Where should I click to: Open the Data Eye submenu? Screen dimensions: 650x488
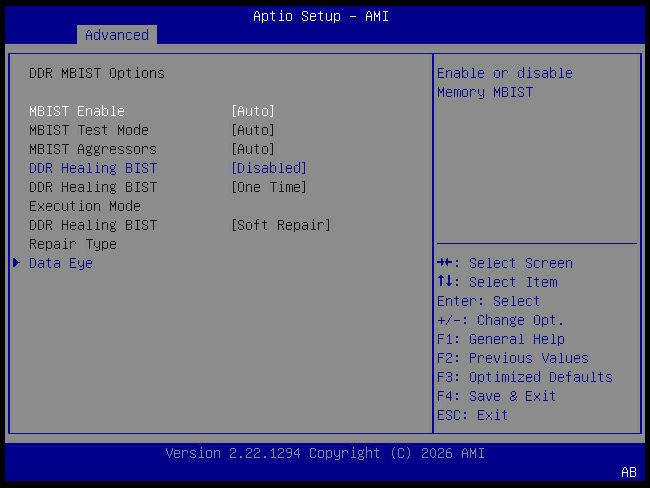(61, 263)
